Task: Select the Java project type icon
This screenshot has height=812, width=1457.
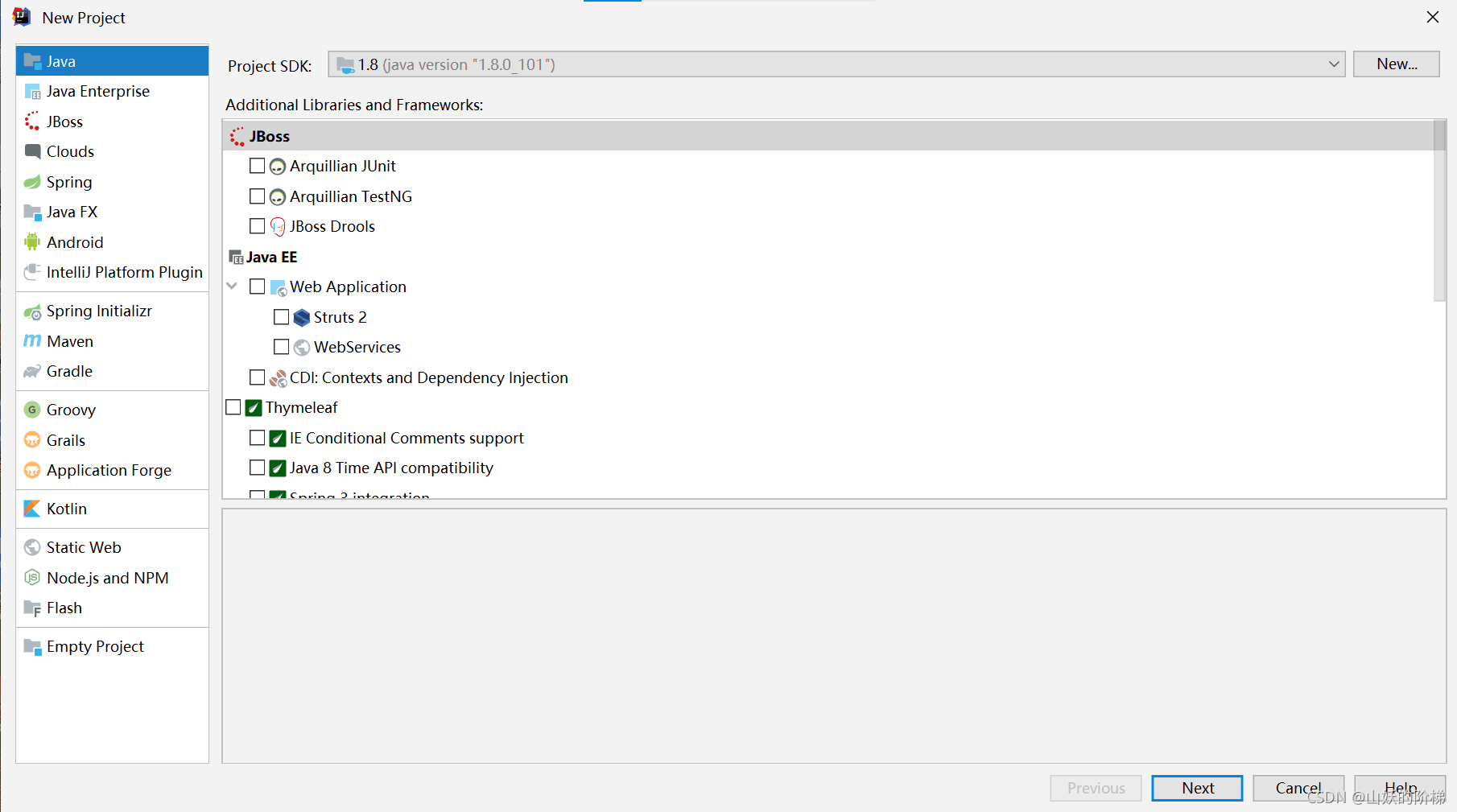Action: coord(32,61)
